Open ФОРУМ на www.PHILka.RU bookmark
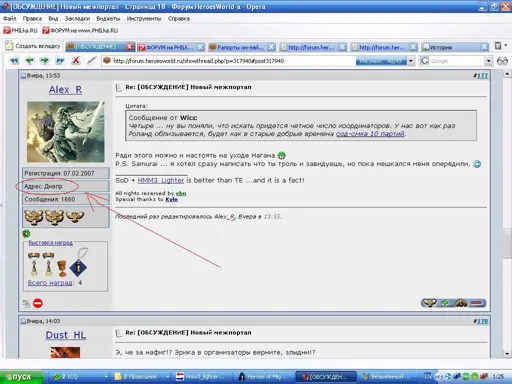 coord(80,30)
